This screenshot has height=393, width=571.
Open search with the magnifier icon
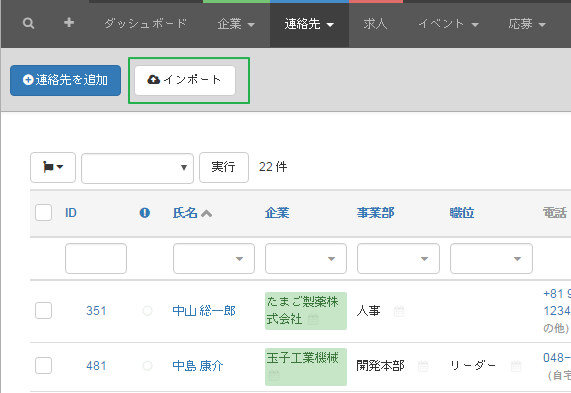(x=28, y=23)
